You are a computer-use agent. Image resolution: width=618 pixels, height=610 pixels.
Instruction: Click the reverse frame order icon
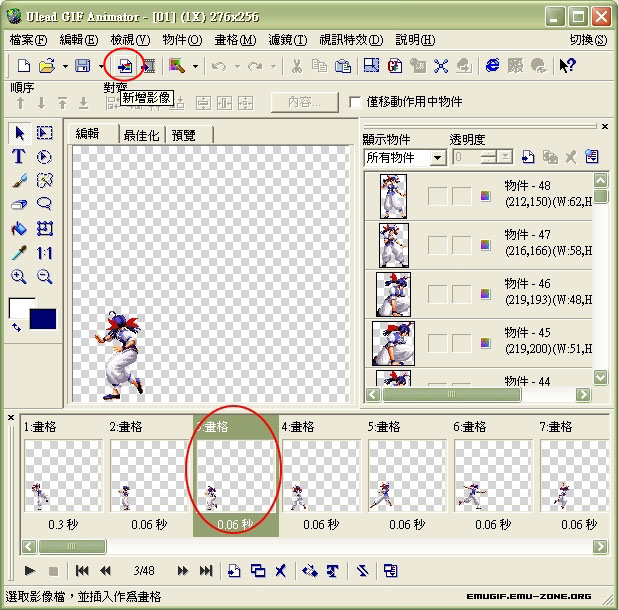[362, 570]
